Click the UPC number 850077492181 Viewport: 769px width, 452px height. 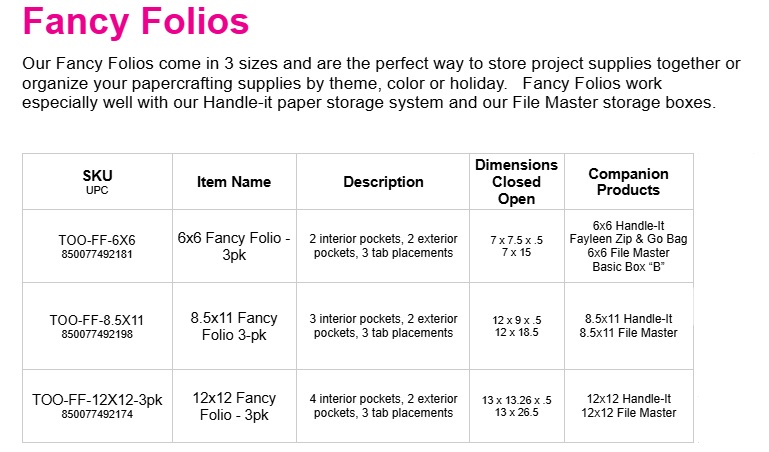97,255
